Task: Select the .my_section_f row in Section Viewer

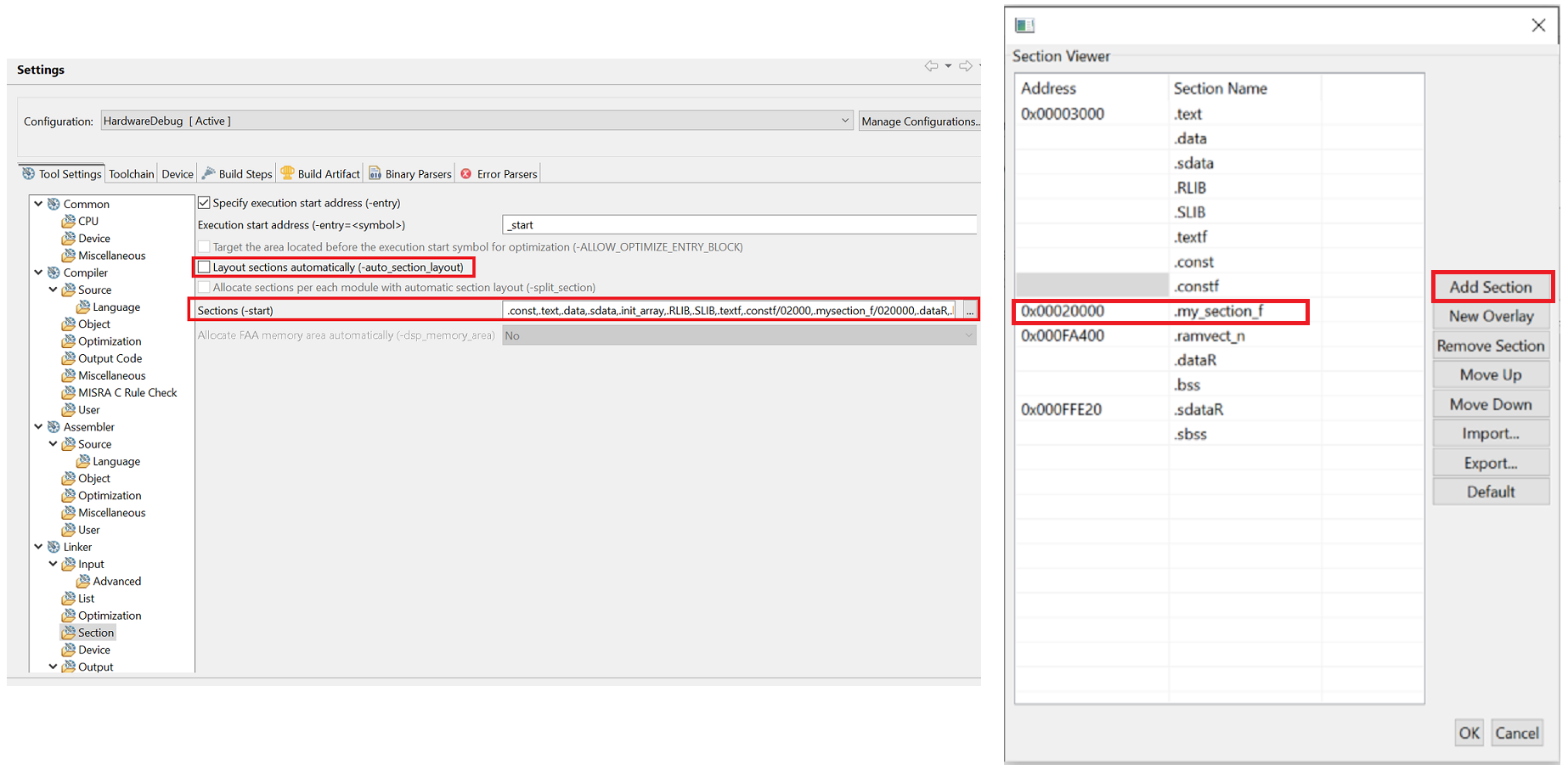Action: point(1217,312)
